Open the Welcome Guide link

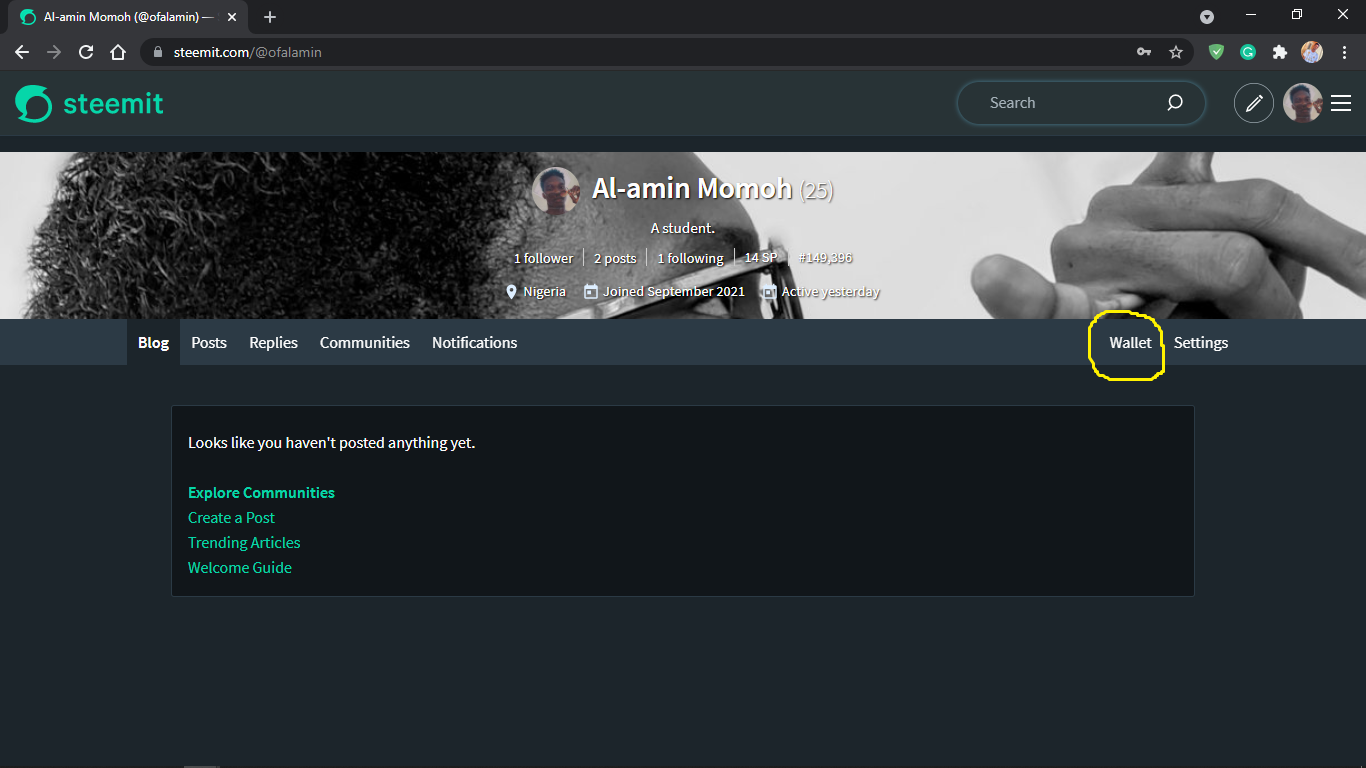(240, 567)
